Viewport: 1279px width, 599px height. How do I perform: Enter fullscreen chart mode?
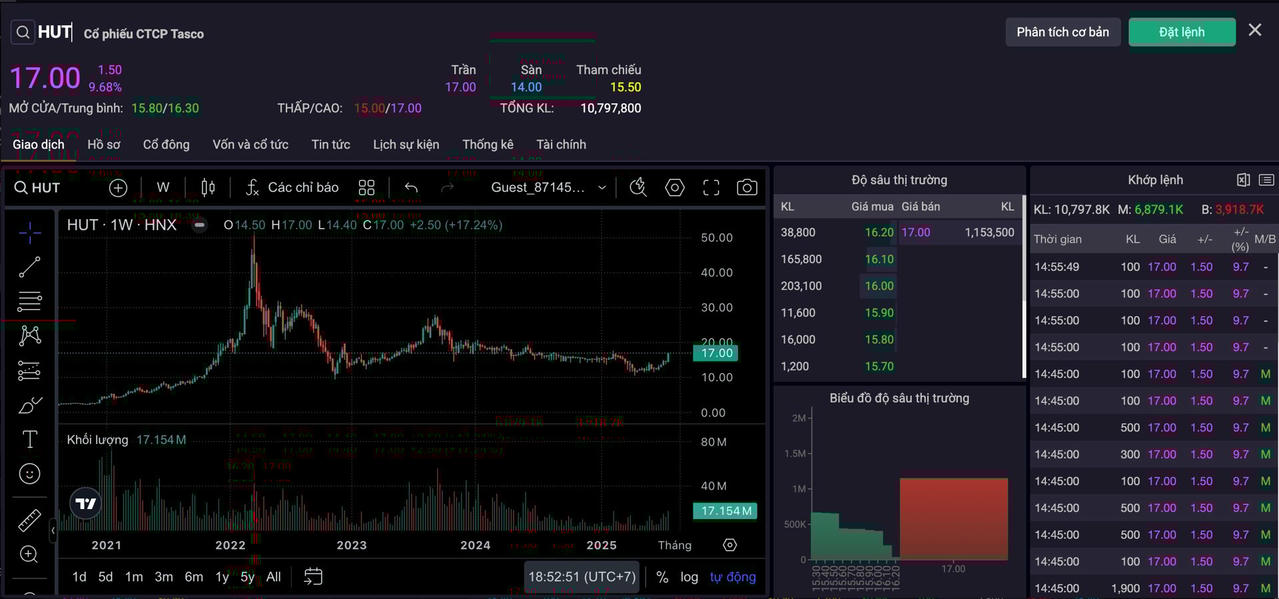711,188
